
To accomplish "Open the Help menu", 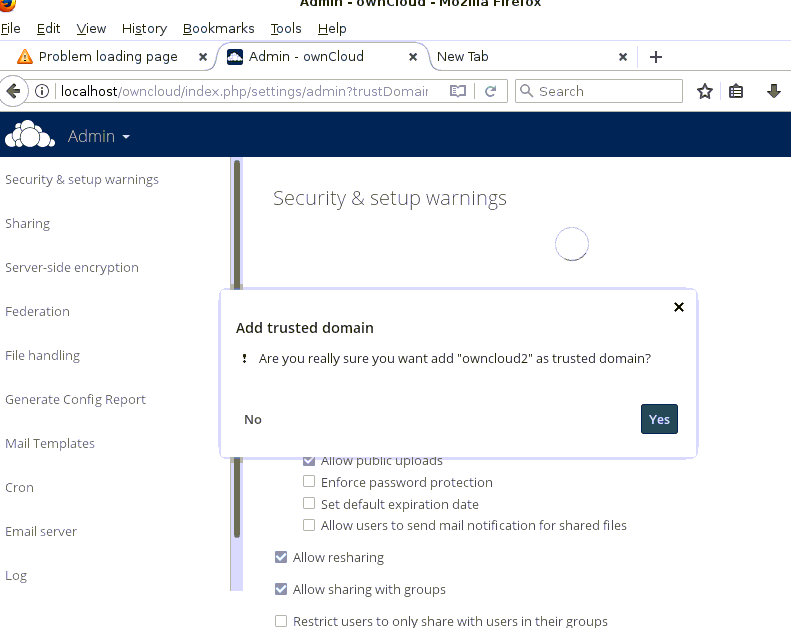I will 332,29.
